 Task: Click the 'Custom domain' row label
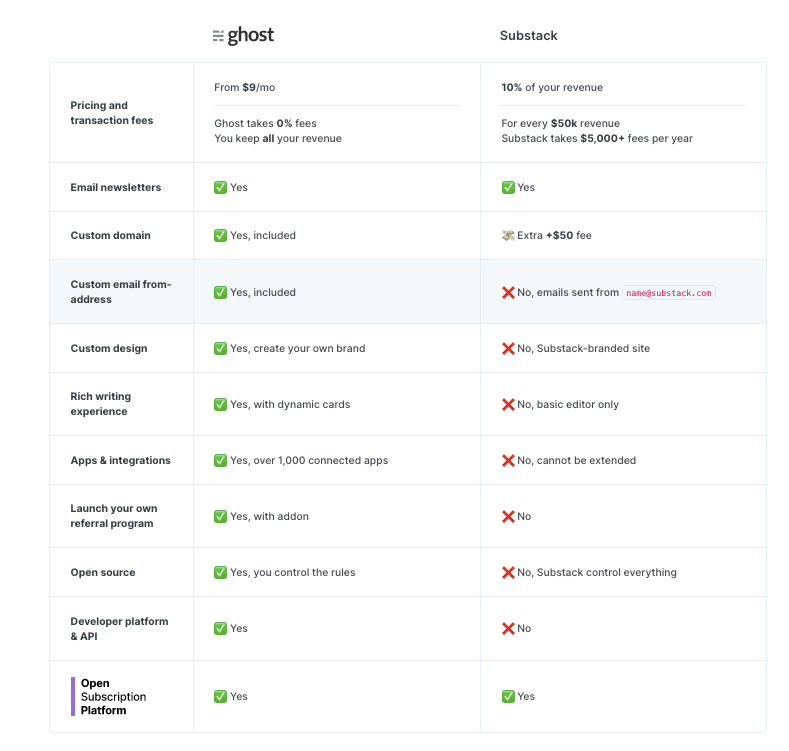pyautogui.click(x=110, y=235)
